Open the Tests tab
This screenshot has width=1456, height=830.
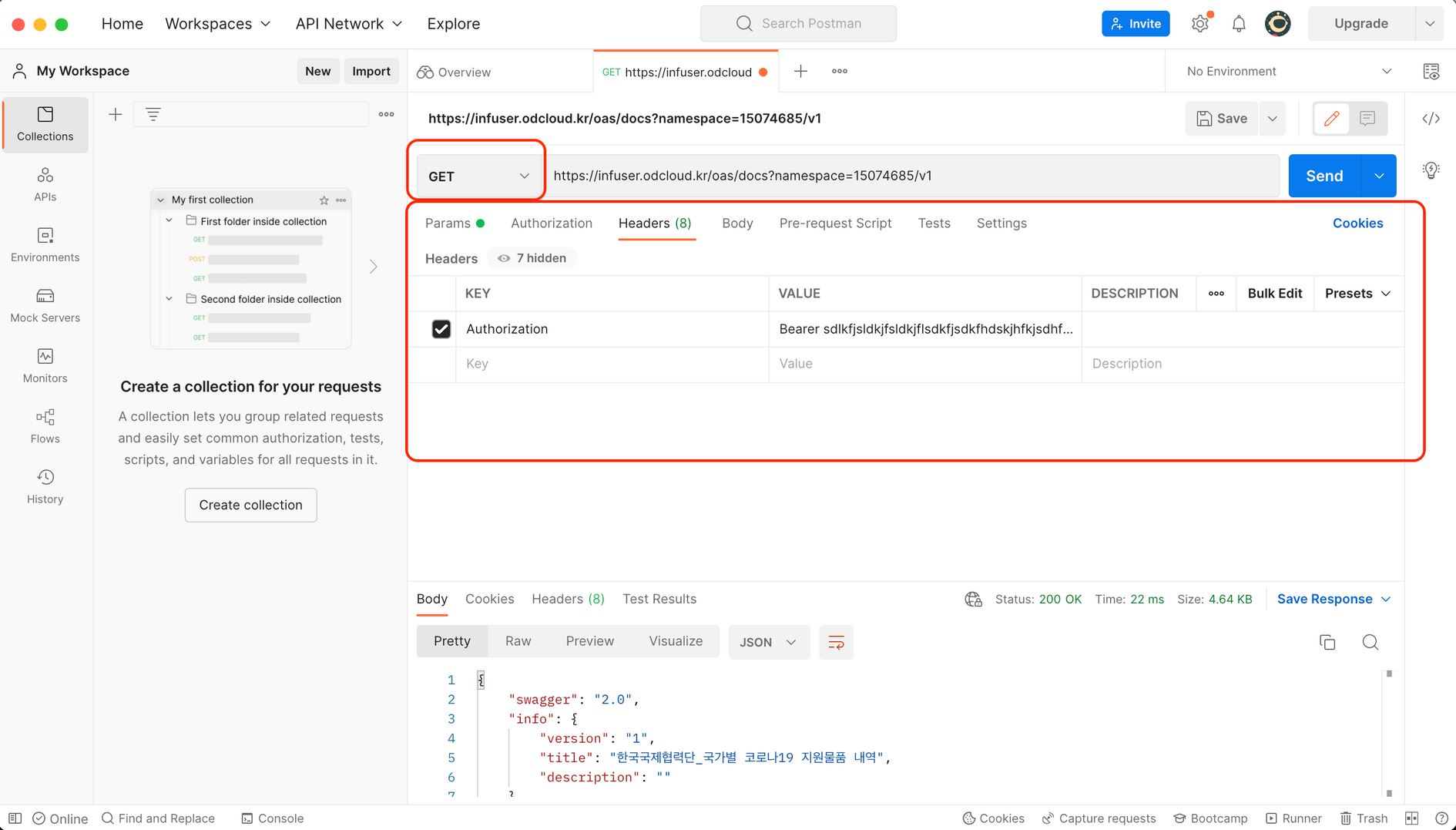(934, 223)
